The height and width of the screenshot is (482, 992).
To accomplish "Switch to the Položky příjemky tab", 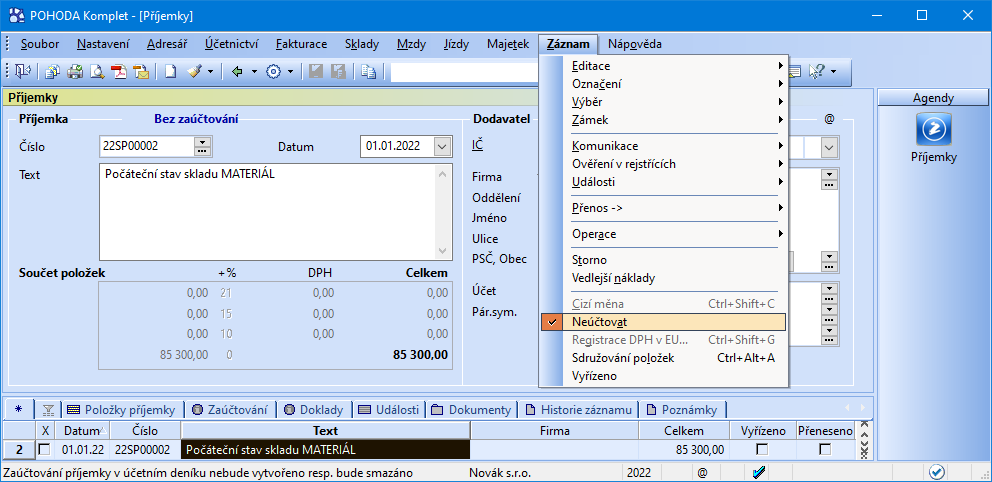I will point(121,409).
